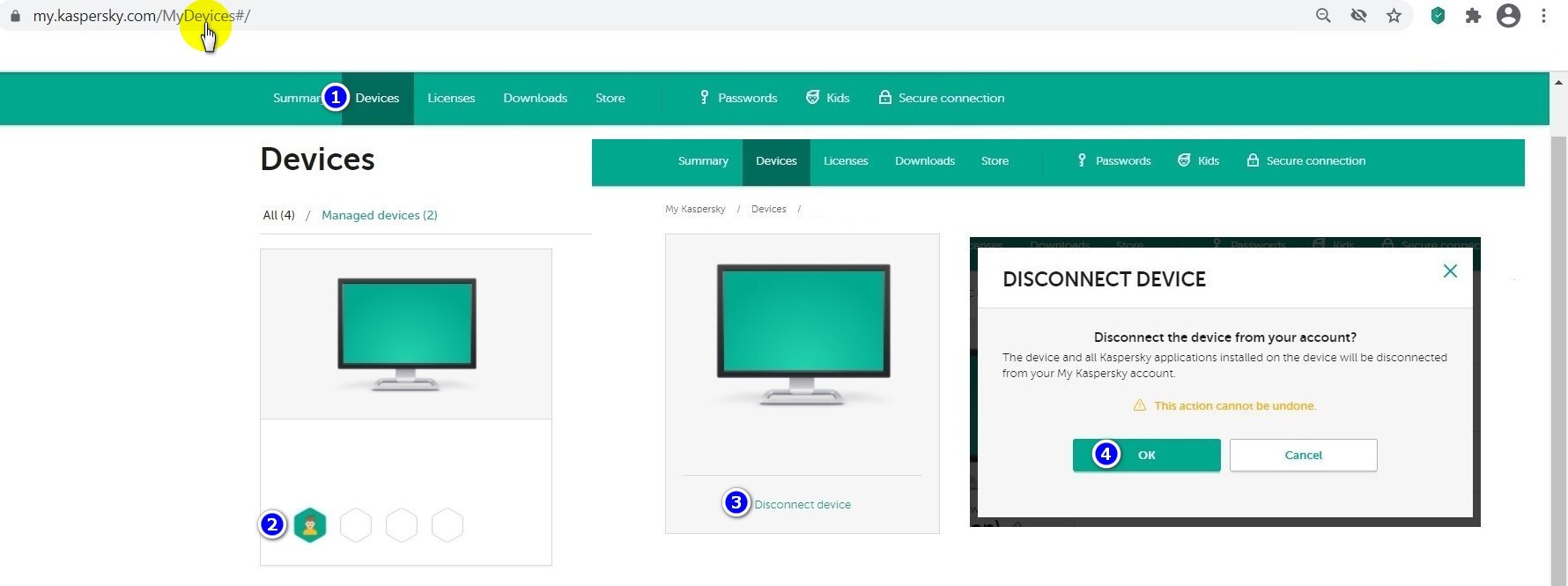Click the Secure connection lock icon in top nav

click(884, 98)
